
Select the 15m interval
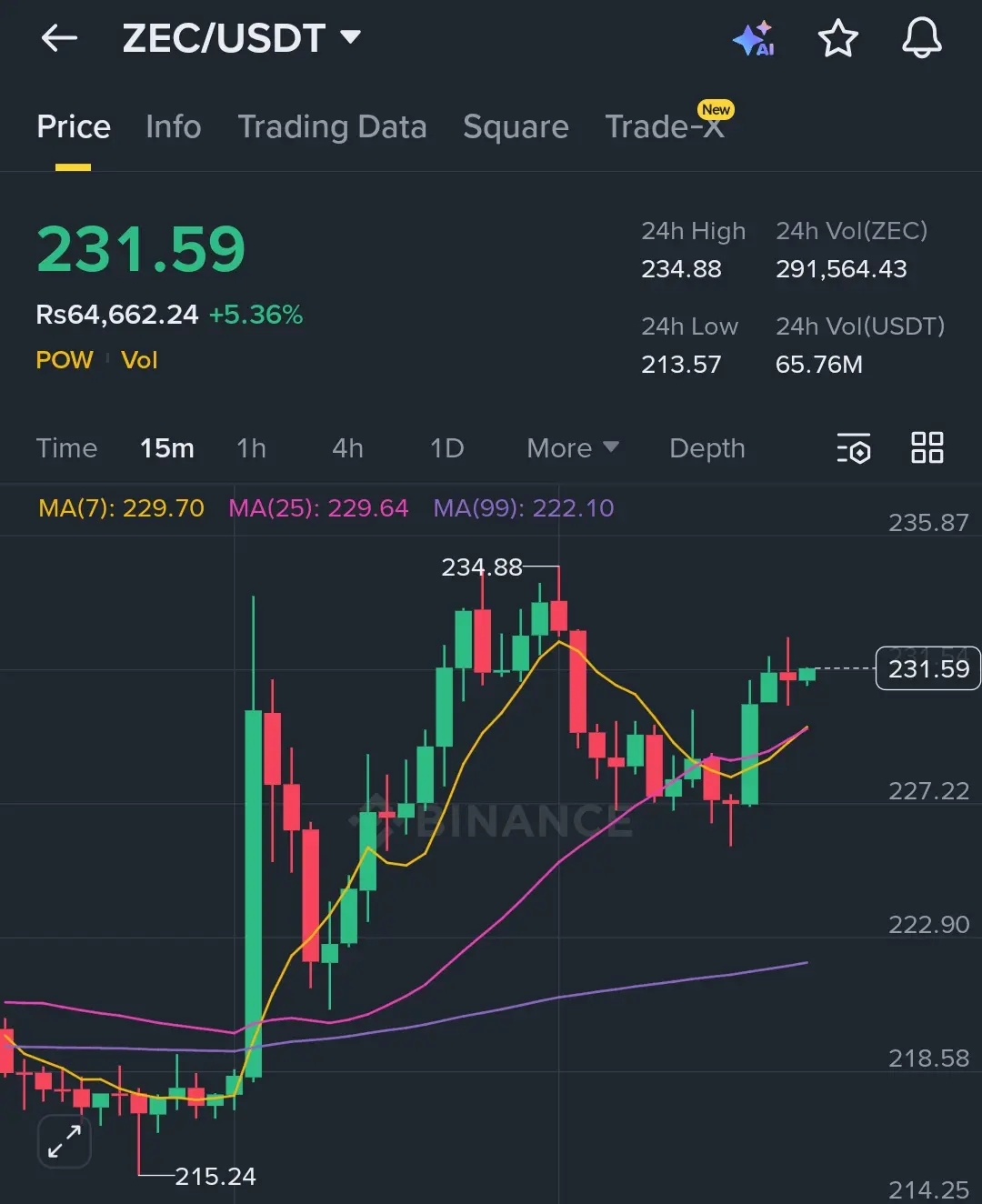(167, 448)
